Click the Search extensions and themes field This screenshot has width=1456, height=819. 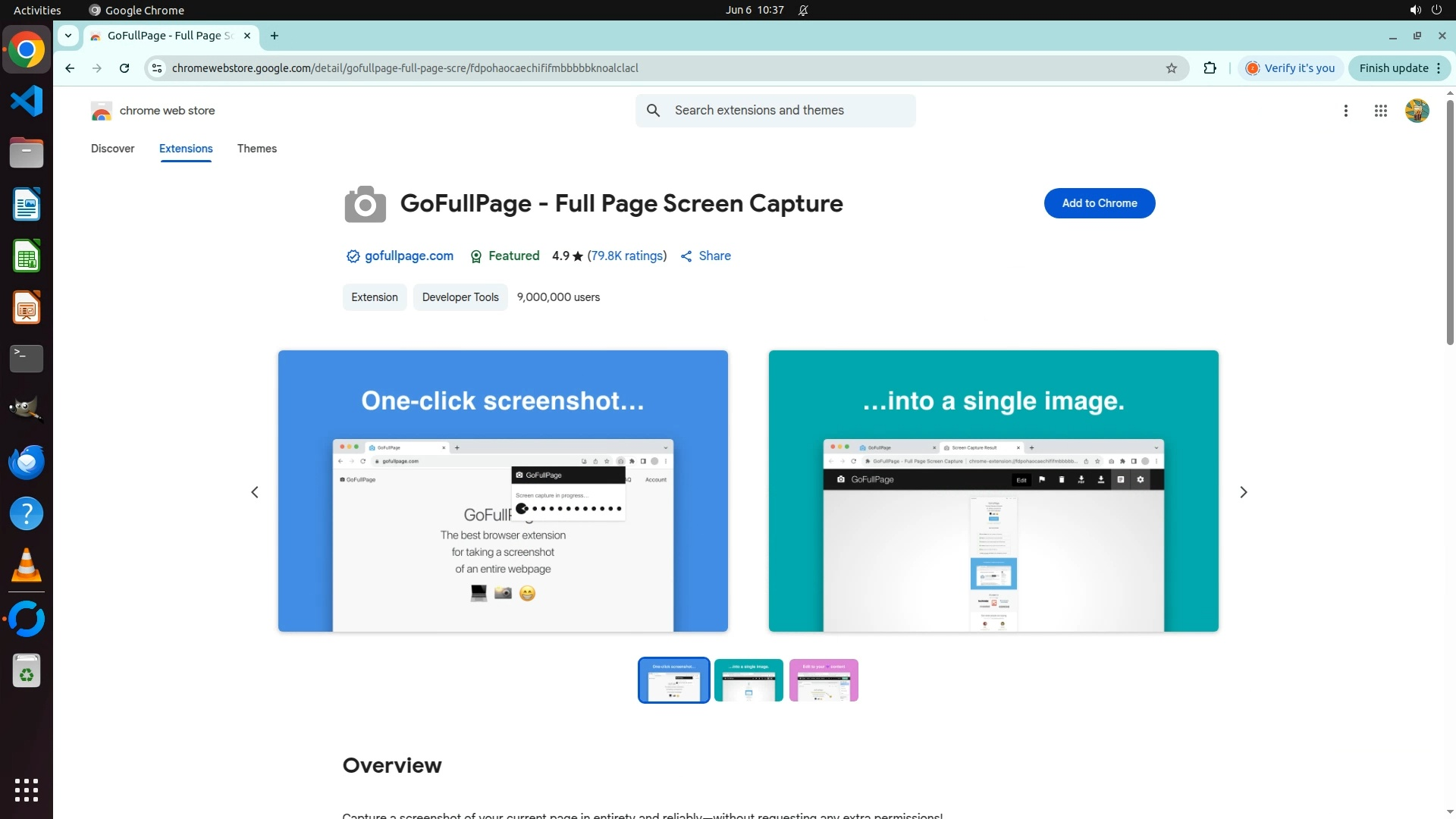[x=789, y=111]
